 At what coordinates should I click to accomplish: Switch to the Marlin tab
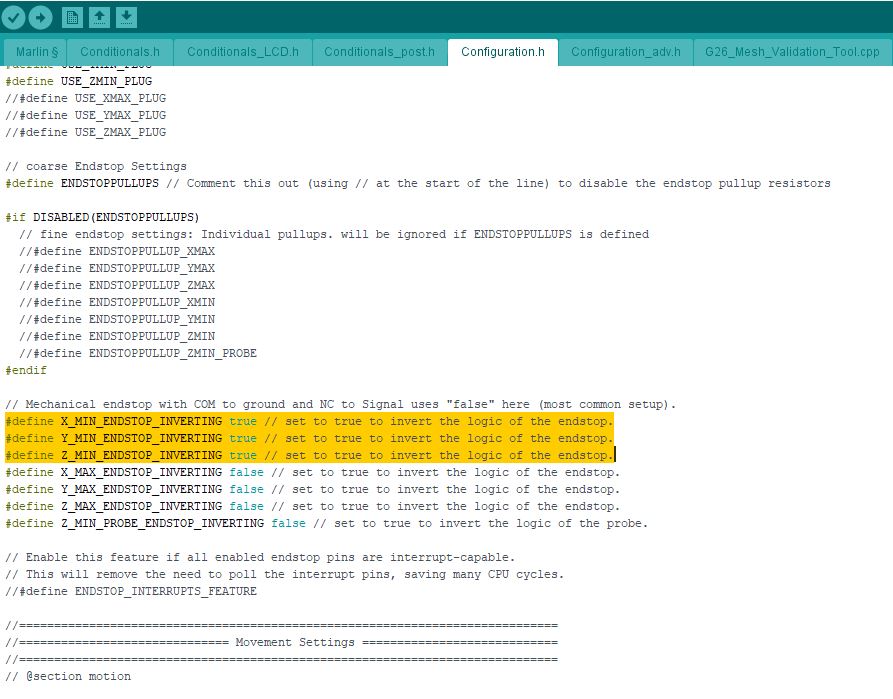click(x=36, y=52)
